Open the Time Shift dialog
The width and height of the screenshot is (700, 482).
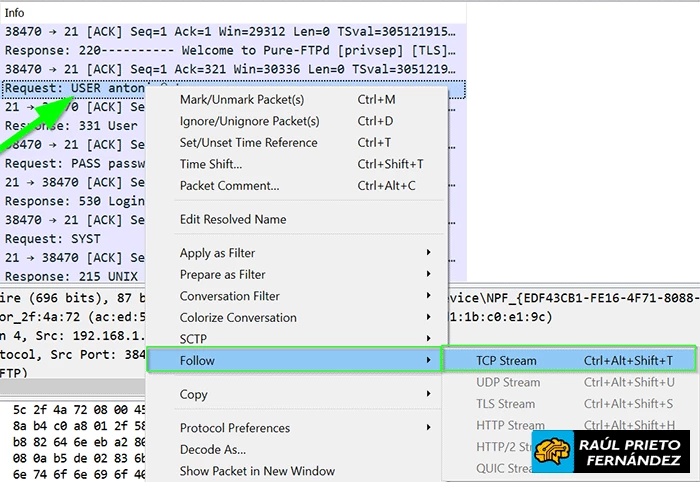pos(210,164)
